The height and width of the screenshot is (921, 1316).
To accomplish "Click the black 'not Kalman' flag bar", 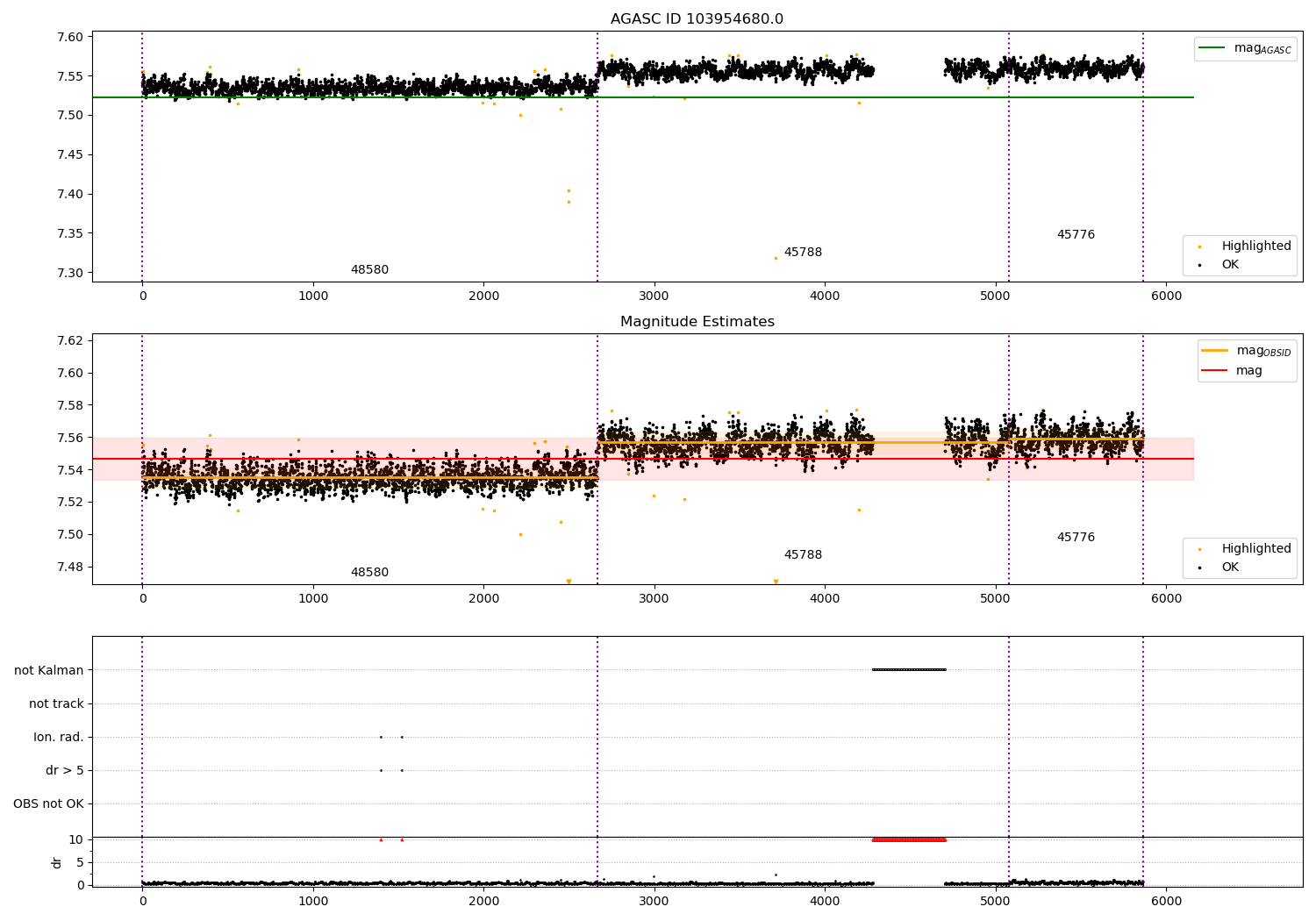I will (909, 670).
